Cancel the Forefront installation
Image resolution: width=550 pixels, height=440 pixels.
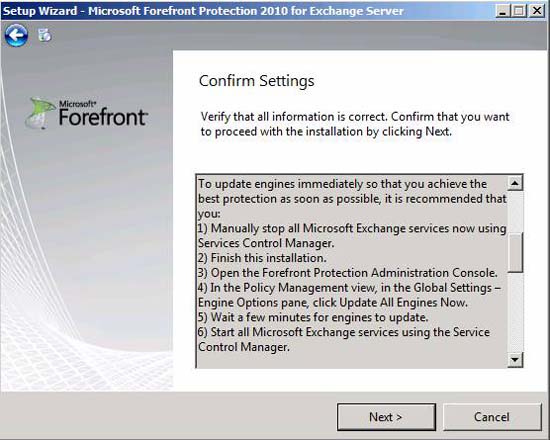492,417
